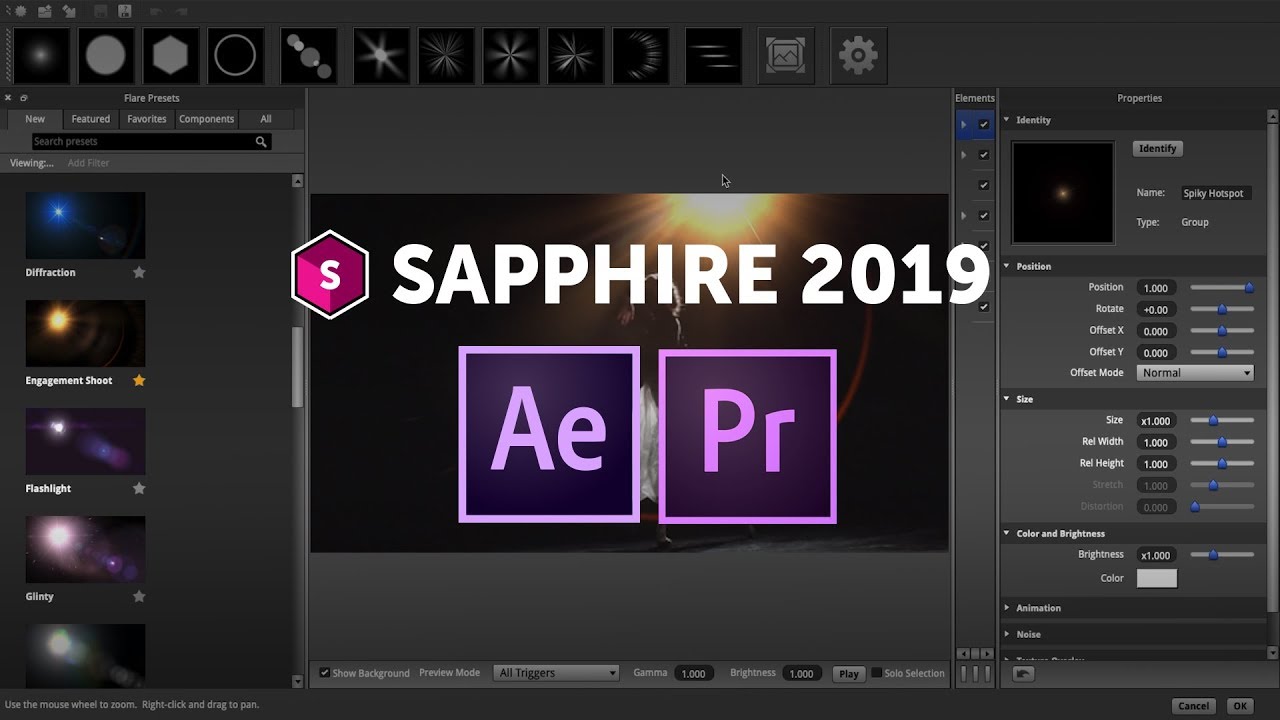Add the curved arc caustic element

[x=641, y=55]
